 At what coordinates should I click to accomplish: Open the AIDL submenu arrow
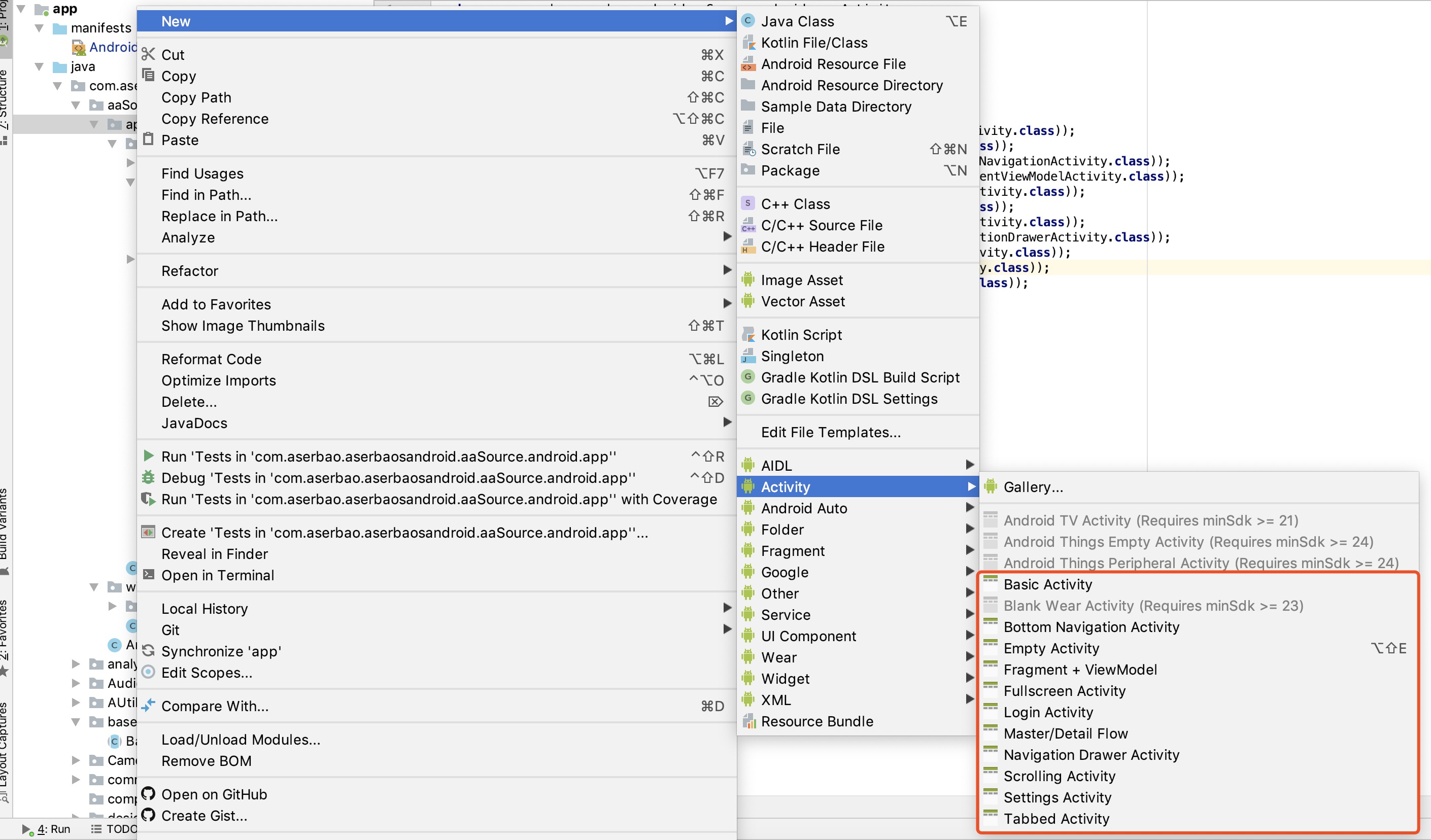click(970, 465)
